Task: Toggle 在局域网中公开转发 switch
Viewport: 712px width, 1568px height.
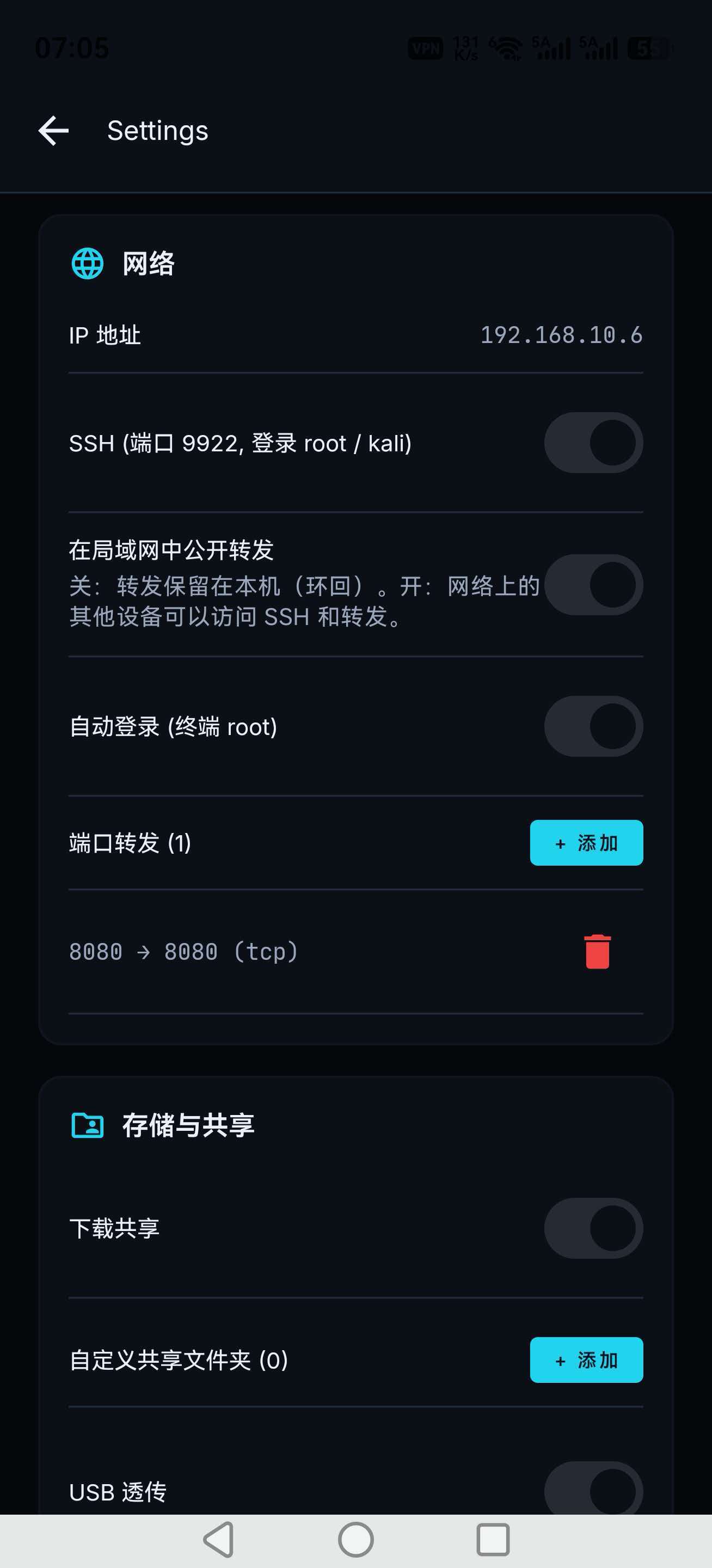Action: click(x=593, y=584)
